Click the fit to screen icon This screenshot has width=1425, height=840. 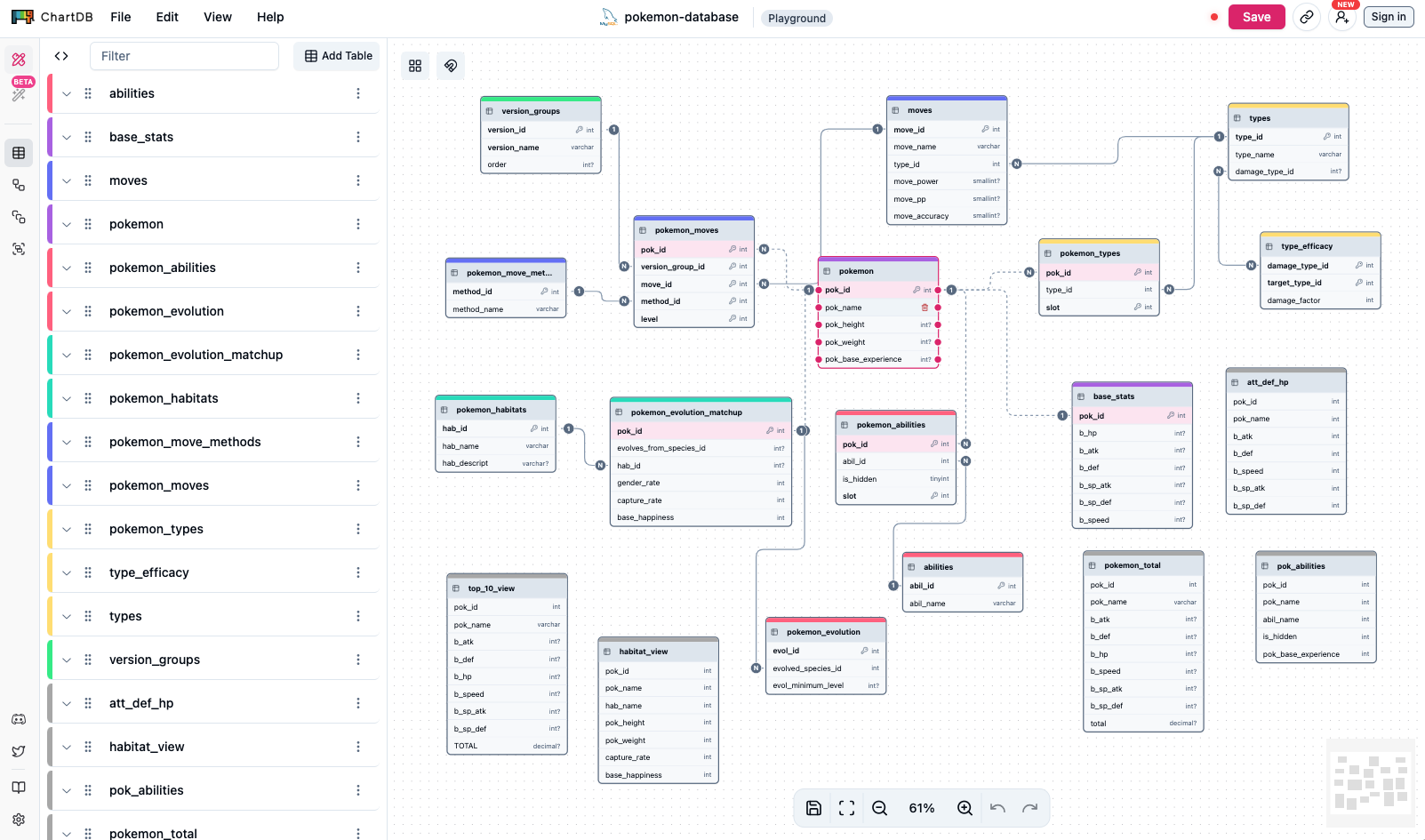point(846,808)
